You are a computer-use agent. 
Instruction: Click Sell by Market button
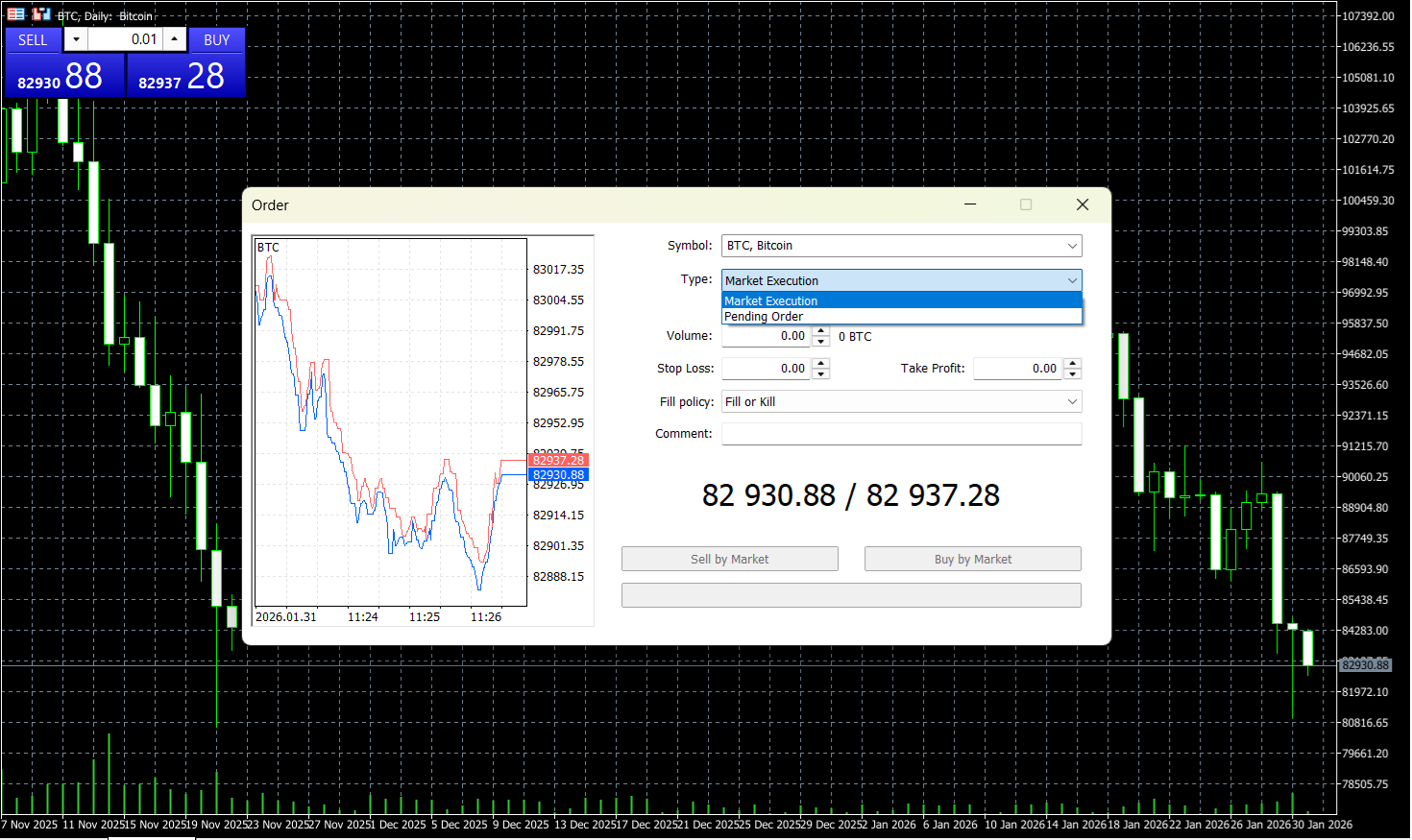tap(730, 559)
